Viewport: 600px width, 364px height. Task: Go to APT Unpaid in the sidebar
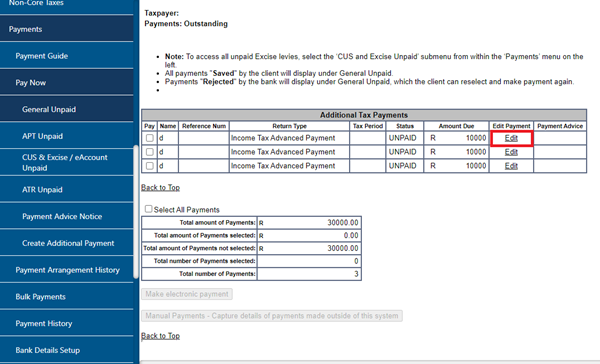click(x=67, y=136)
